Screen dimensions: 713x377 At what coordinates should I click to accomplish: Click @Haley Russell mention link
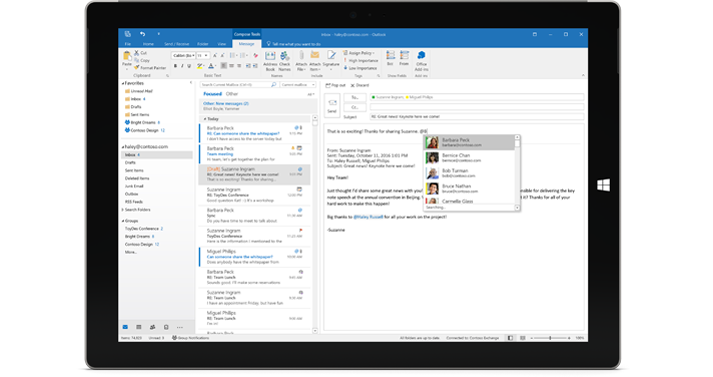(368, 217)
